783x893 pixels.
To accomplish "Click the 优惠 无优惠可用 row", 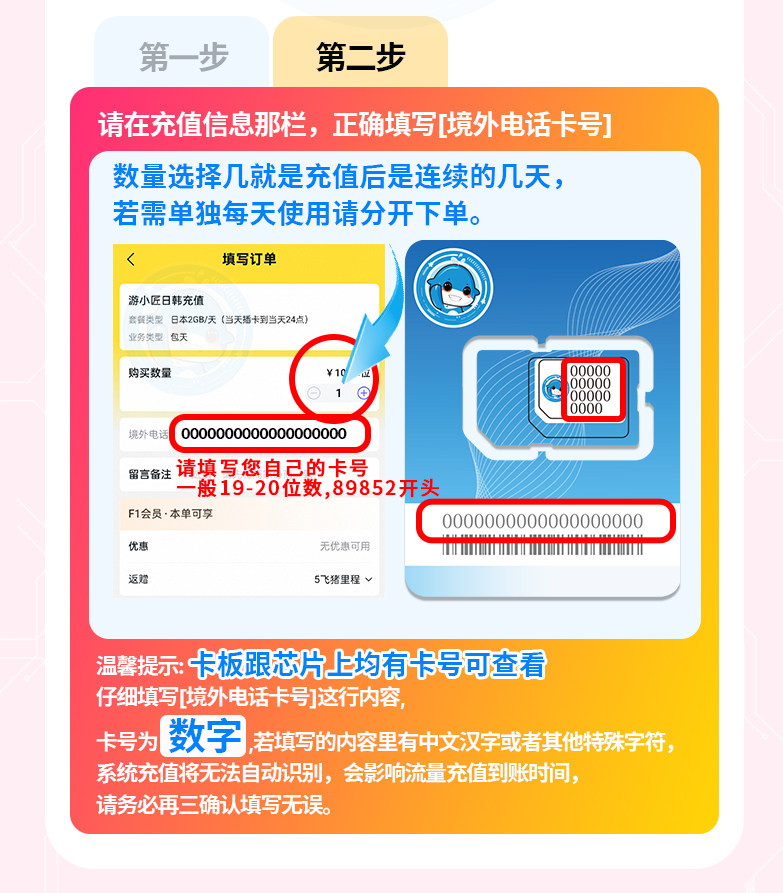I will point(249,546).
